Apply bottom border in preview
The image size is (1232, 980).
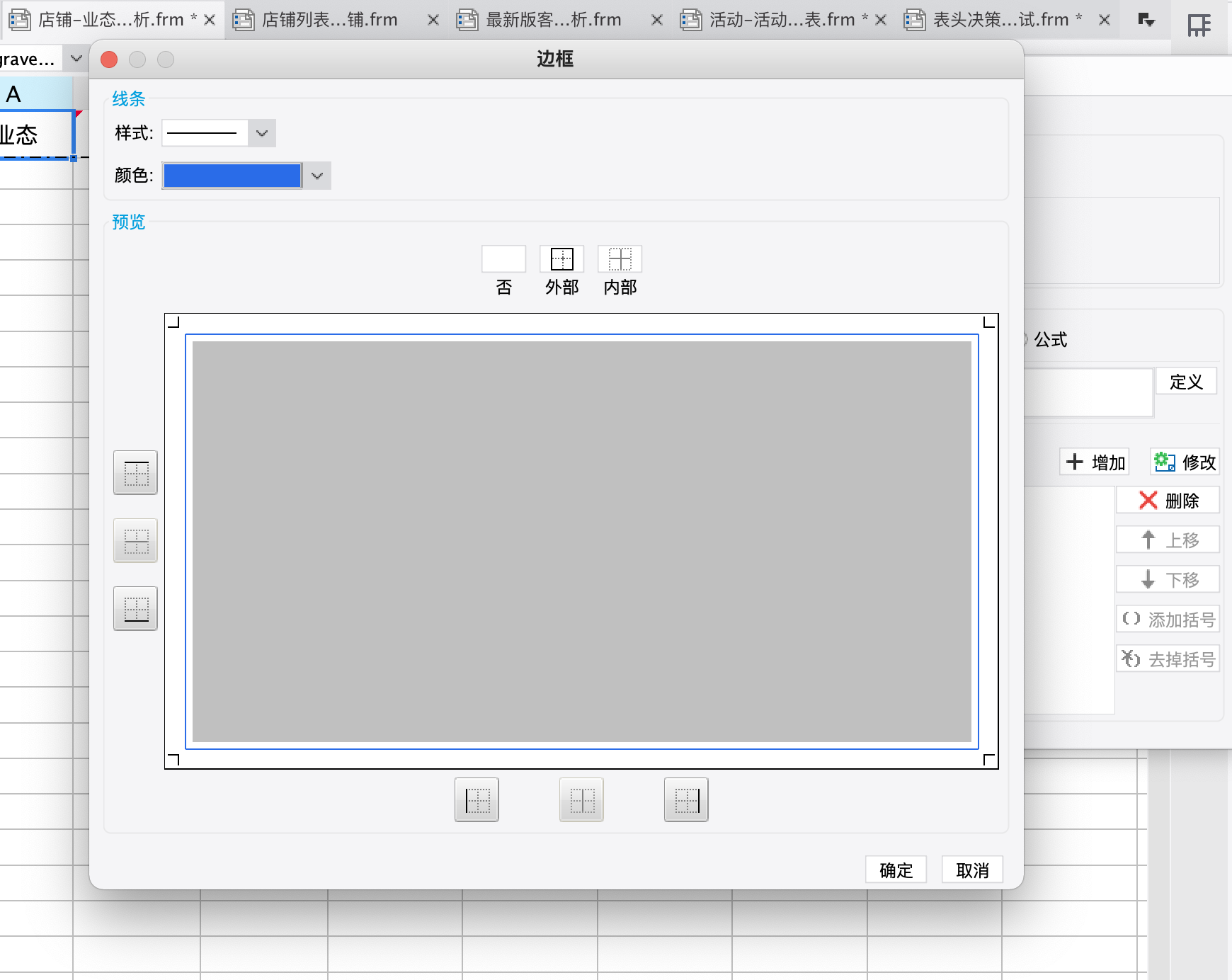tap(135, 608)
